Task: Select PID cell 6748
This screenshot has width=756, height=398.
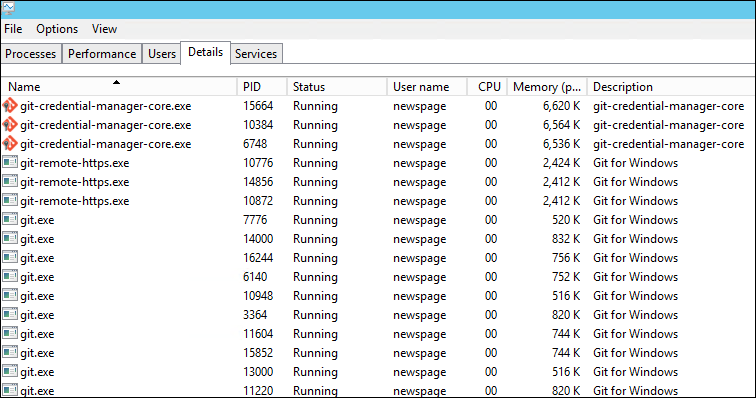Action: [255, 144]
